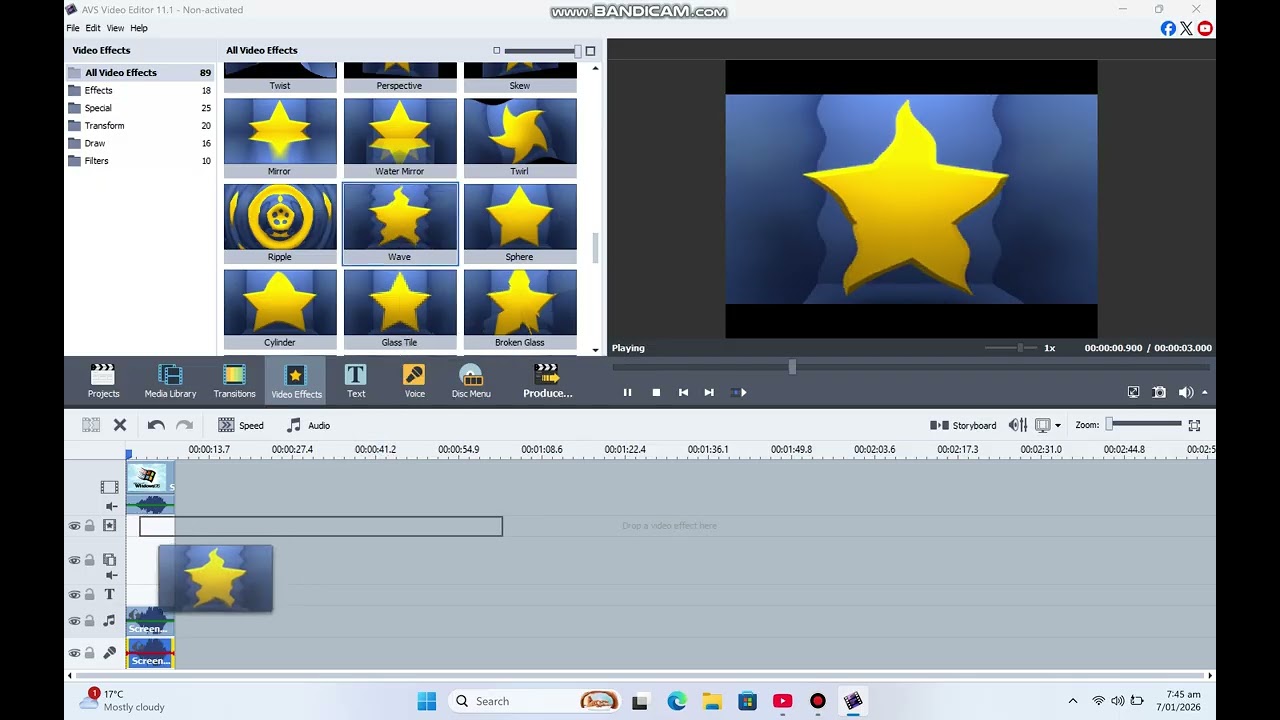Select the Water Mirror effect thumbnail

(400, 138)
